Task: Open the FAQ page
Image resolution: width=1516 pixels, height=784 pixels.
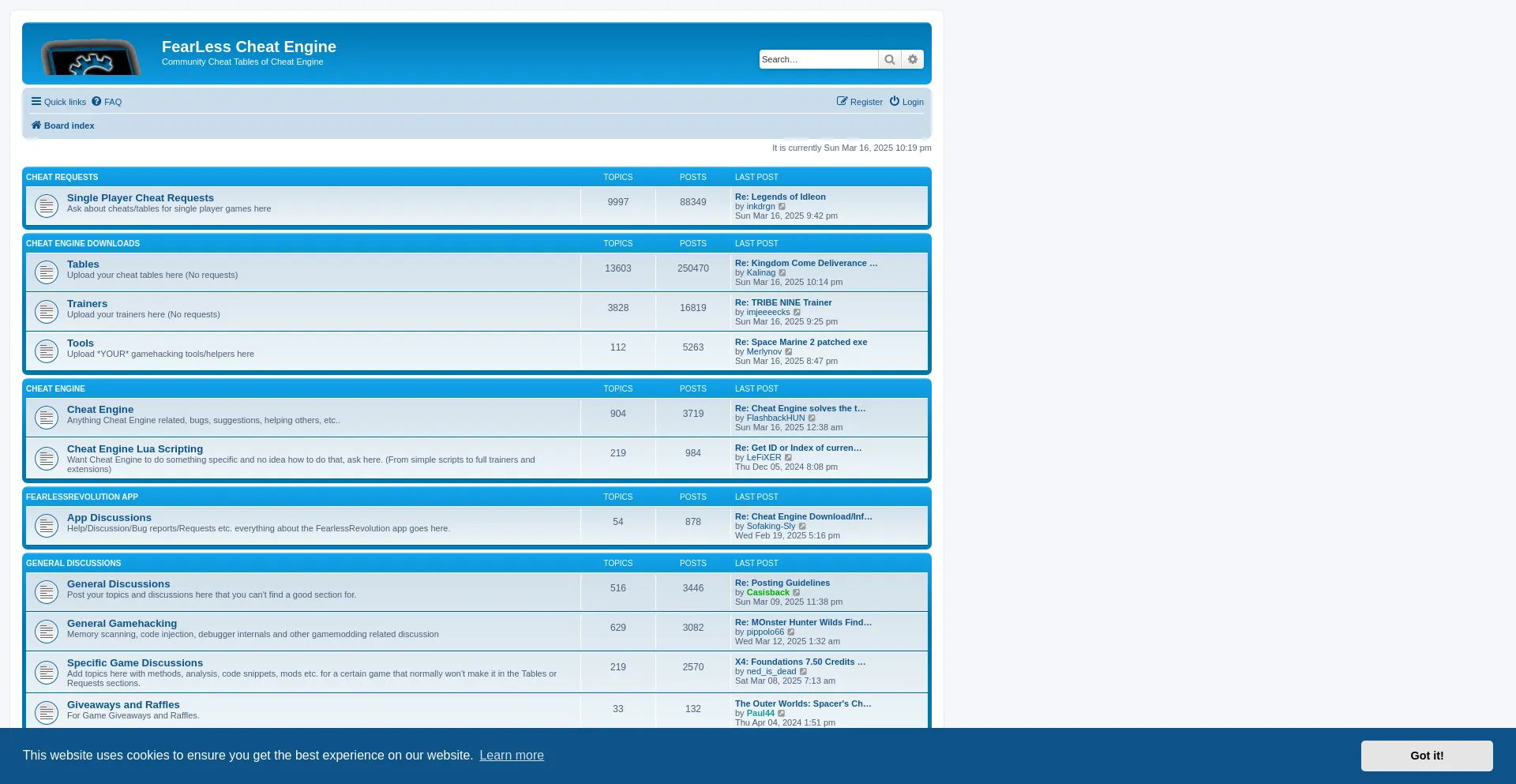Action: click(x=107, y=102)
